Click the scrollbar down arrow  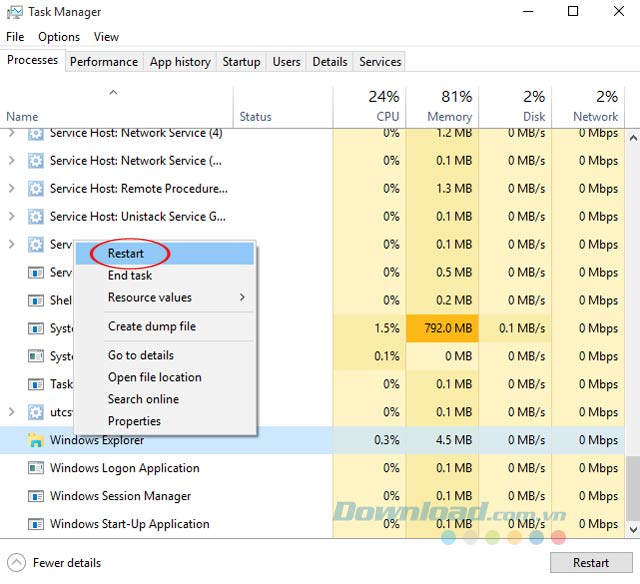pyautogui.click(x=633, y=530)
